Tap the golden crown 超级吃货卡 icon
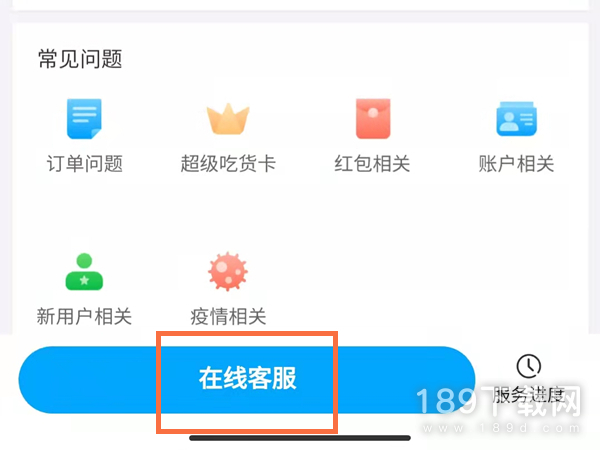This screenshot has width=600, height=450. pos(228,119)
